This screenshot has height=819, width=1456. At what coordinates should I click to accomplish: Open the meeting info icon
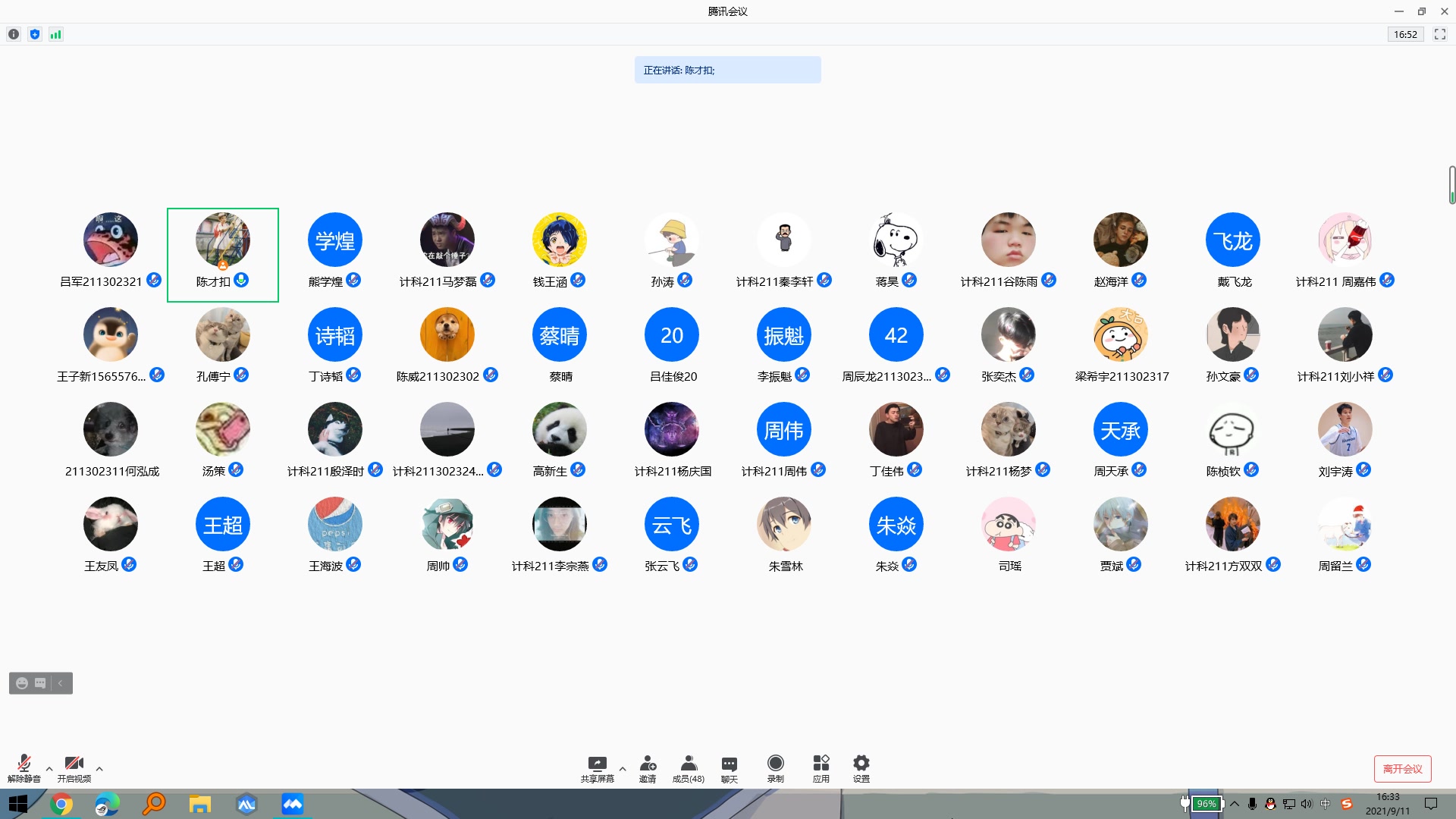click(x=14, y=34)
